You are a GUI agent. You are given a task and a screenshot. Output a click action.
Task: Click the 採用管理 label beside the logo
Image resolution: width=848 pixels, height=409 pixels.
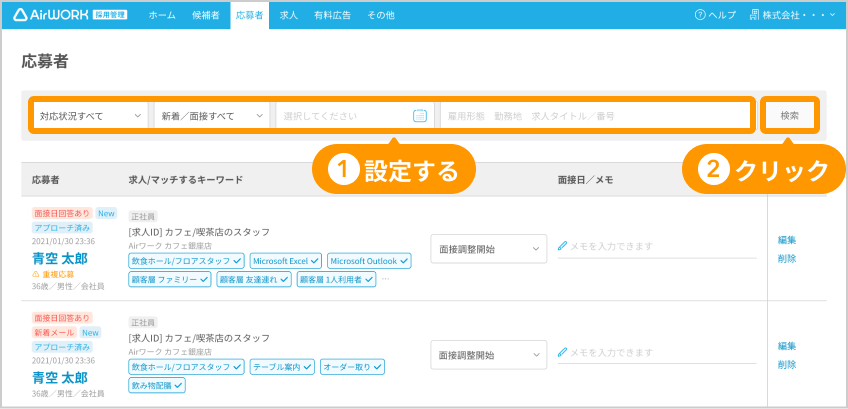[110, 15]
